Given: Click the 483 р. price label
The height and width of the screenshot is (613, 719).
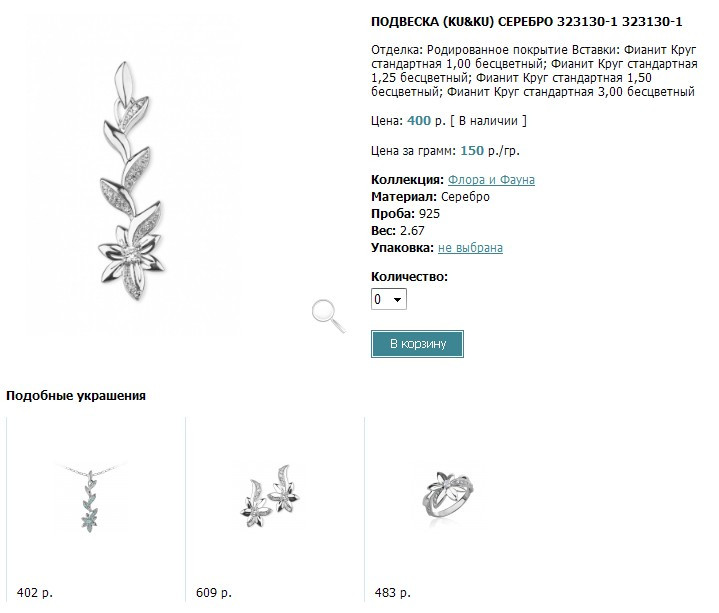Looking at the screenshot, I should pos(393,592).
